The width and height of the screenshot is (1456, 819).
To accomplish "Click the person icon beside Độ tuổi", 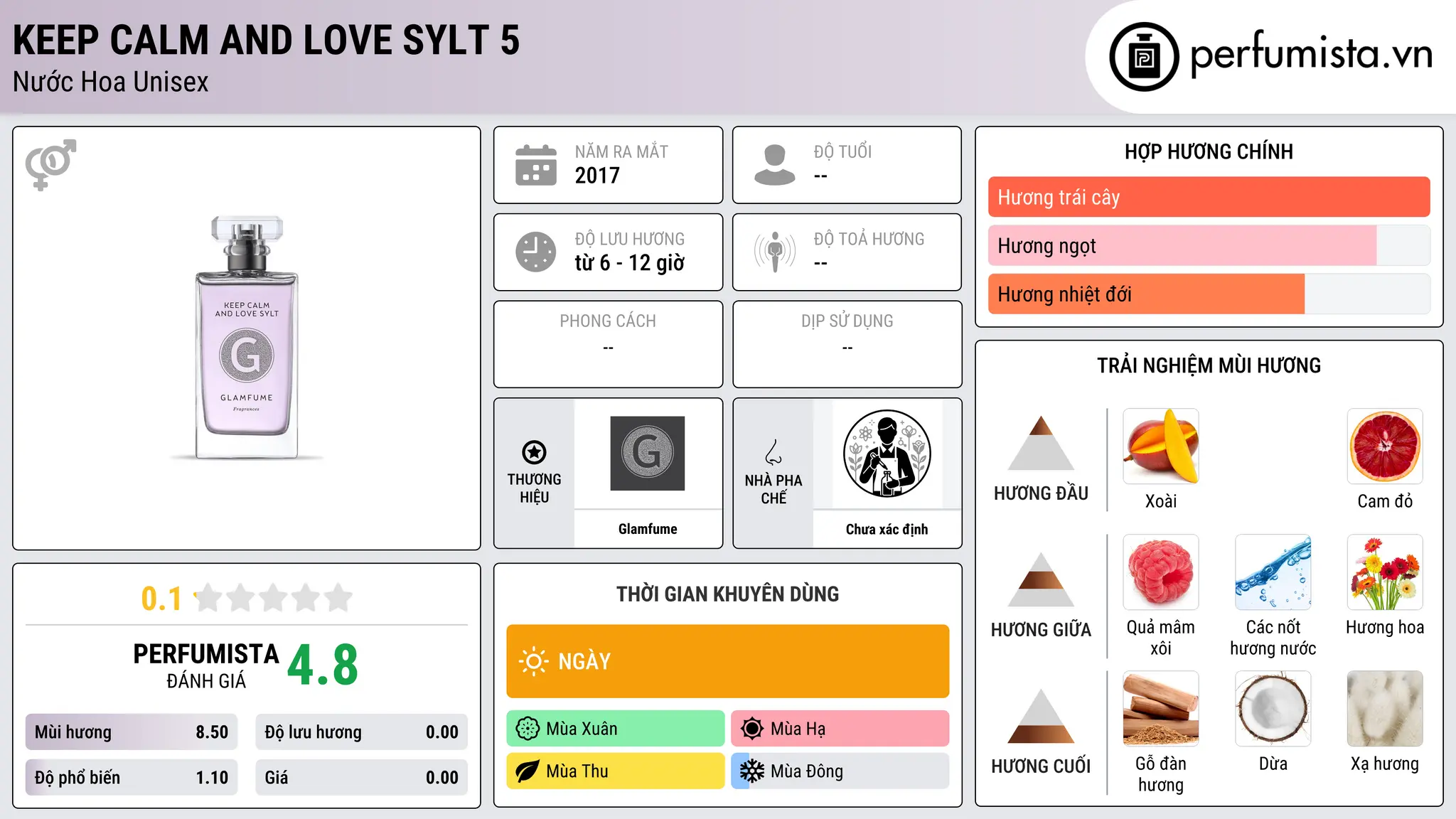I will 775,165.
